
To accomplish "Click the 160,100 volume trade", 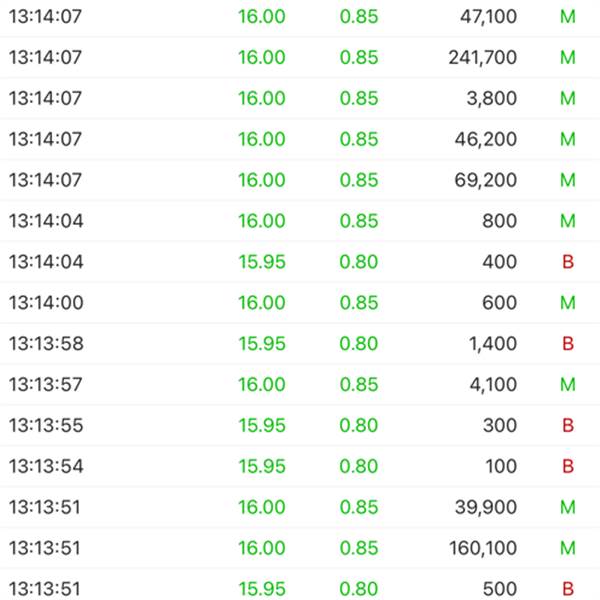I will click(x=483, y=548).
